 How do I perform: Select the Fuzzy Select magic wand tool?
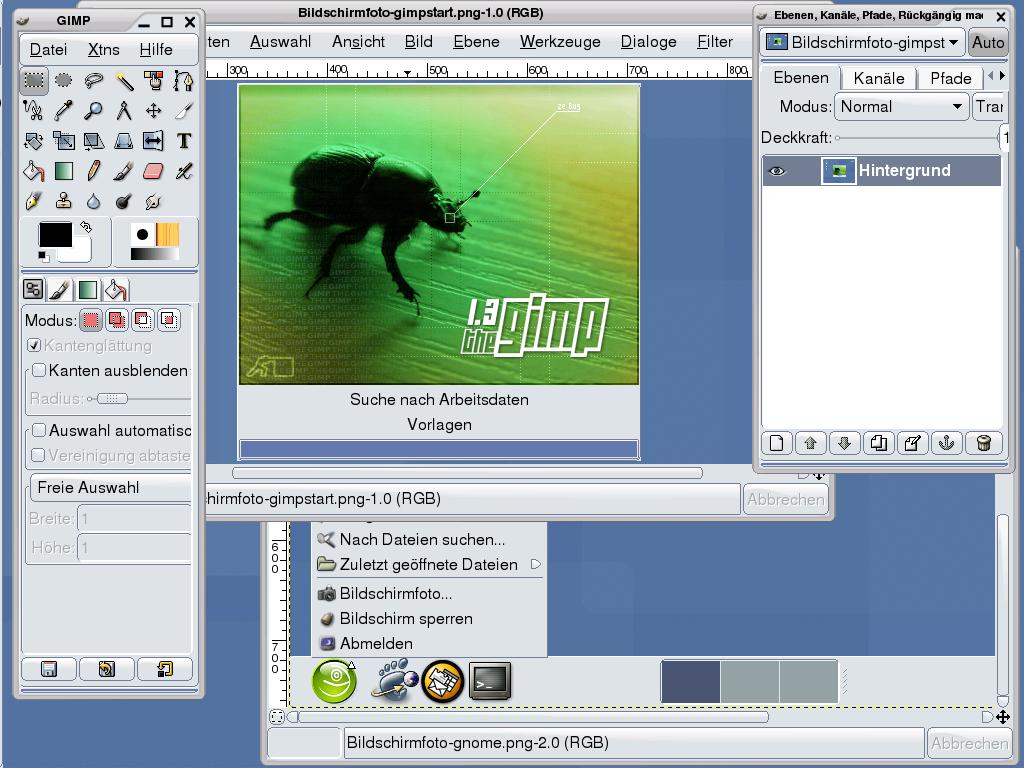(x=123, y=81)
